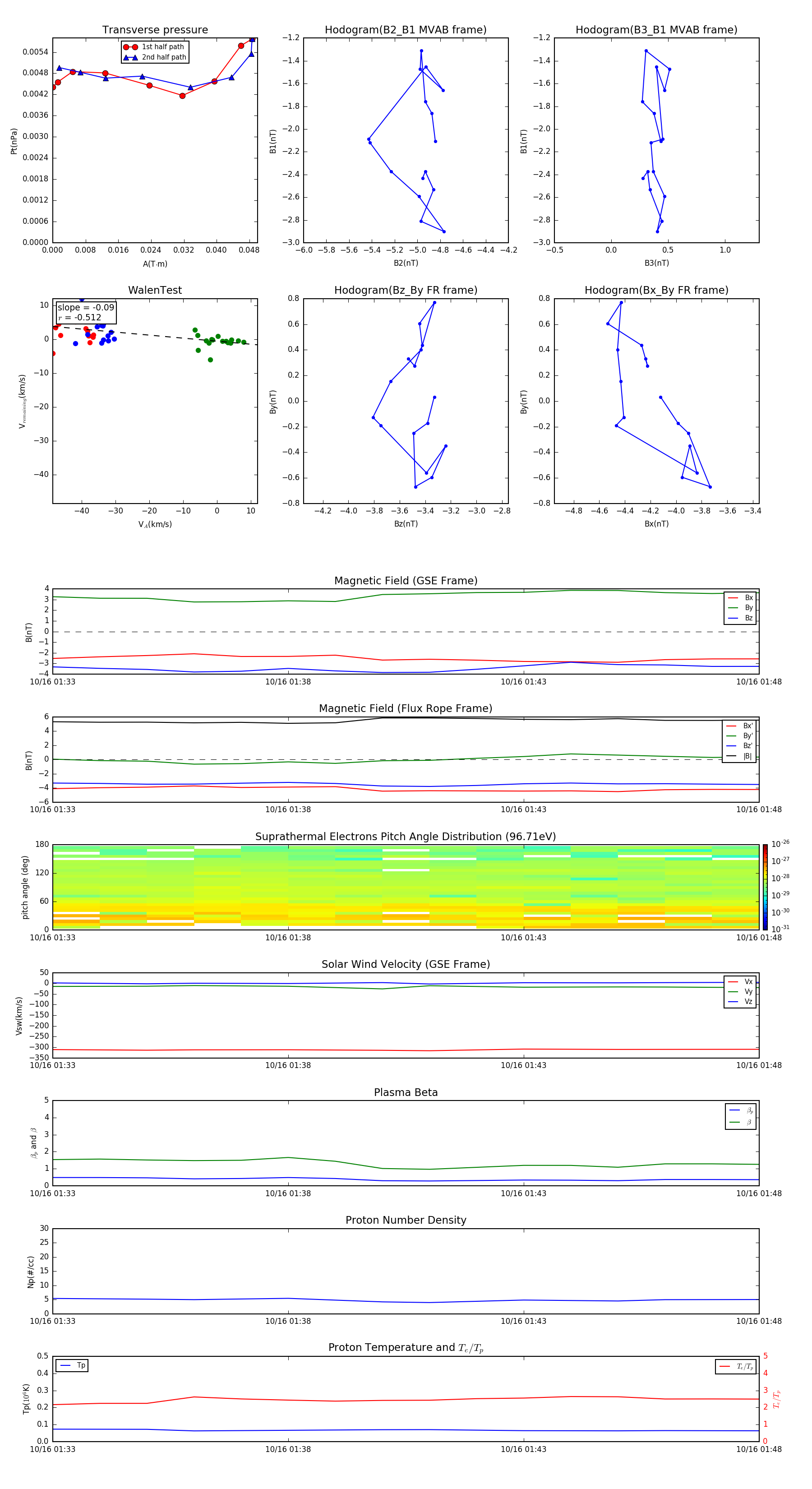Select the green β entry in Plasma Beta legend
Image resolution: width=812 pixels, height=1489 pixels.
click(x=741, y=1123)
